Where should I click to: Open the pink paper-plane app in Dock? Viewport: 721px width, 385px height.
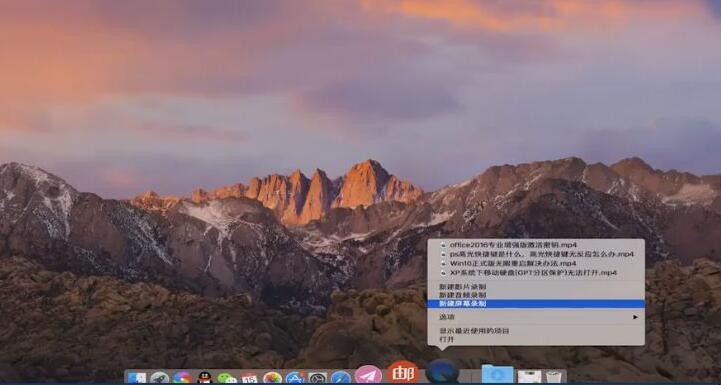(x=368, y=375)
